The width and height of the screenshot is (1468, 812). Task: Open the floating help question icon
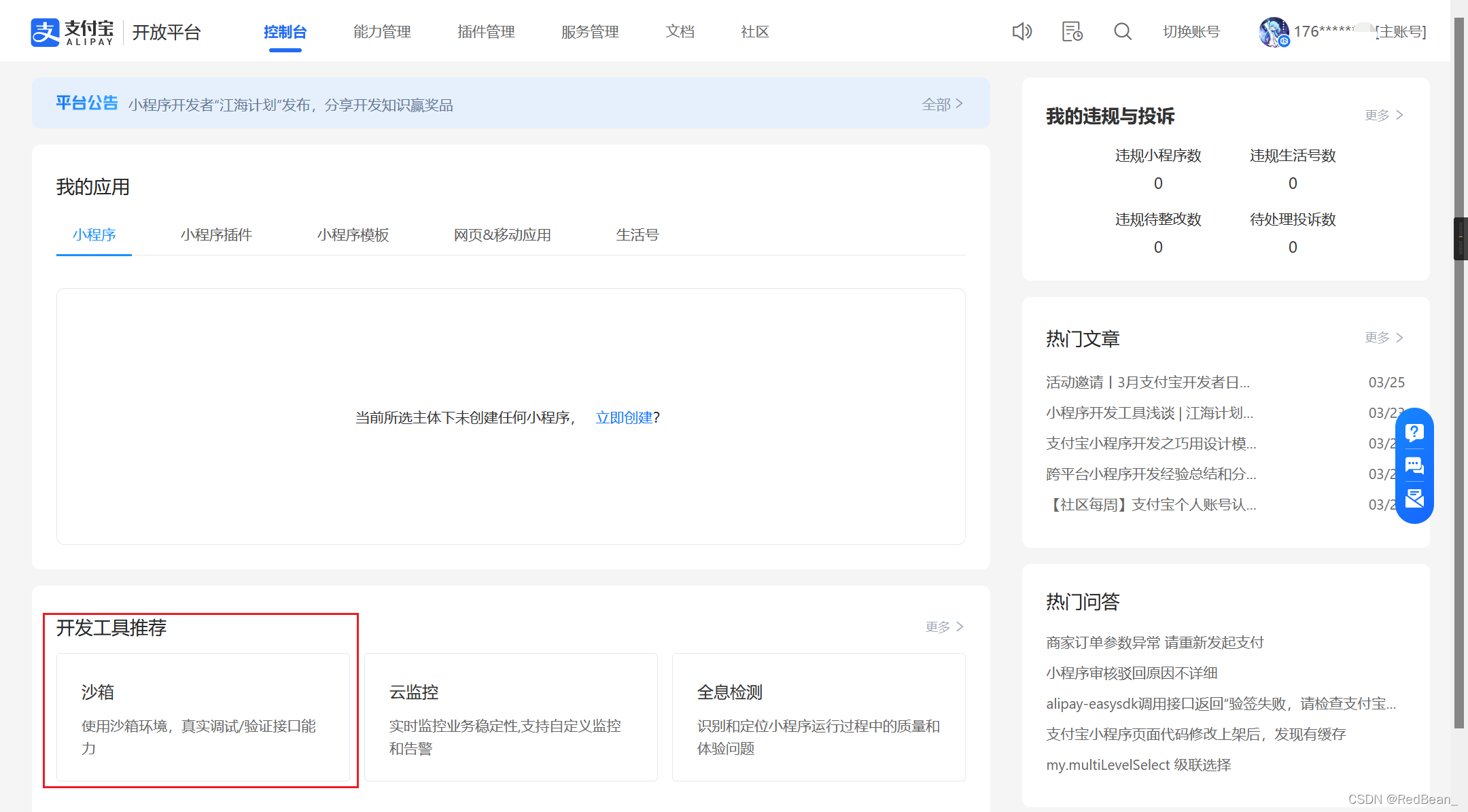click(x=1414, y=433)
